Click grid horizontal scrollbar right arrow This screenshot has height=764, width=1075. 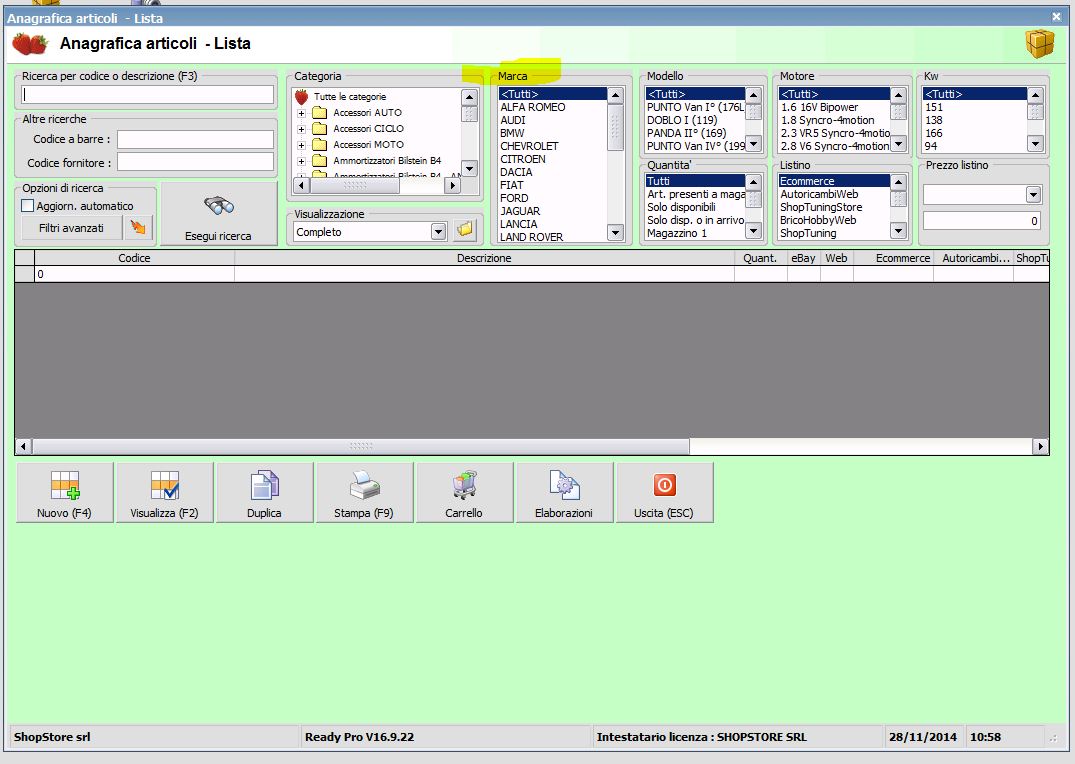pos(1040,446)
